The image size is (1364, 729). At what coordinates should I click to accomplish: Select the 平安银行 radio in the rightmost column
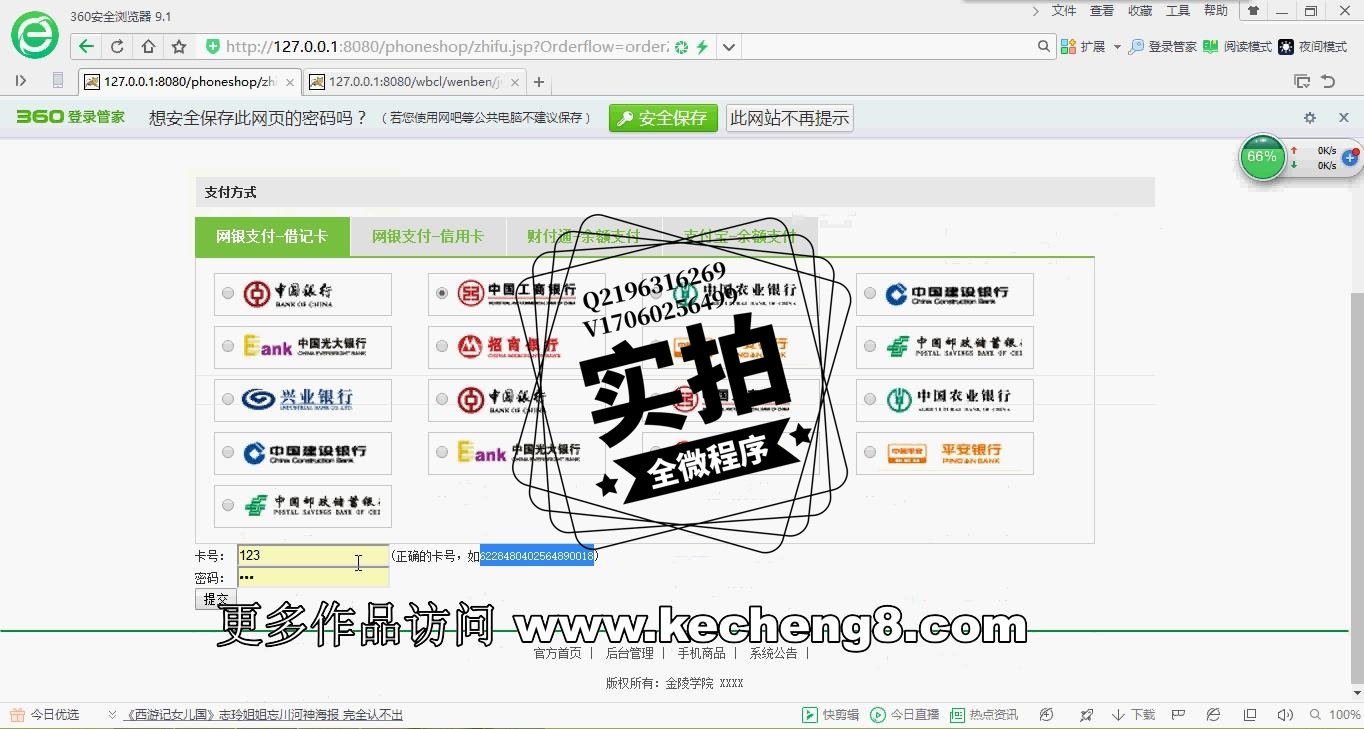tap(870, 452)
